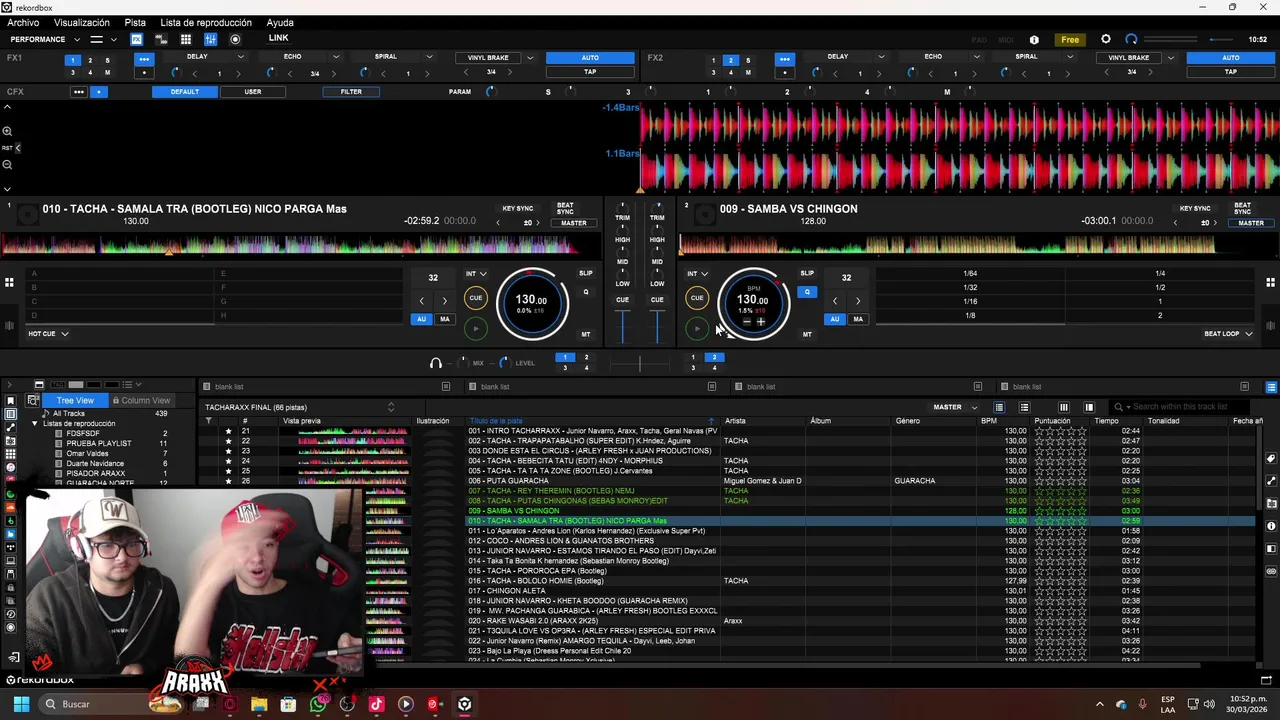The height and width of the screenshot is (720, 1280).
Task: Open the Windows Start menu
Action: [21, 704]
